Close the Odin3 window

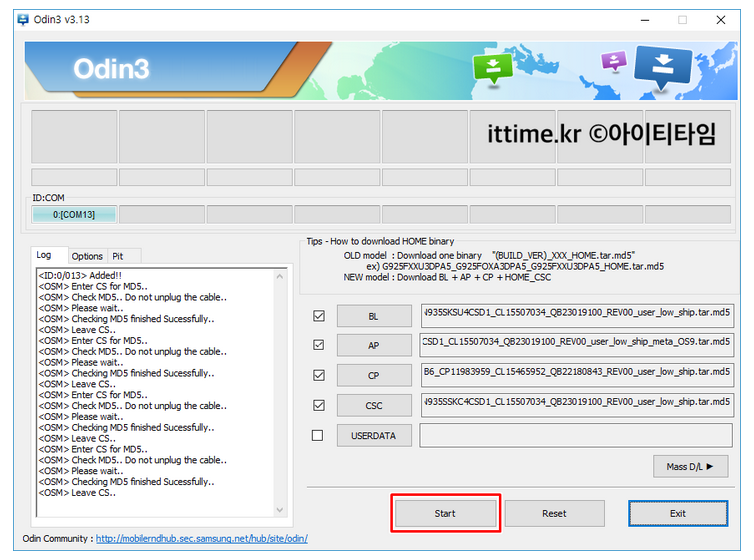[x=720, y=20]
